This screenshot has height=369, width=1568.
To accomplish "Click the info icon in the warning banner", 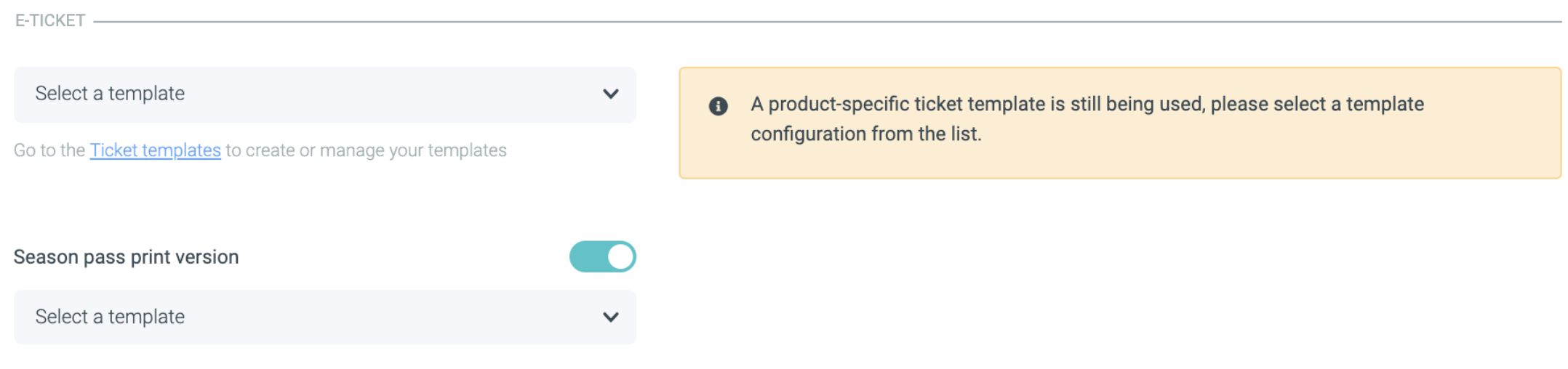I will coord(718,106).
